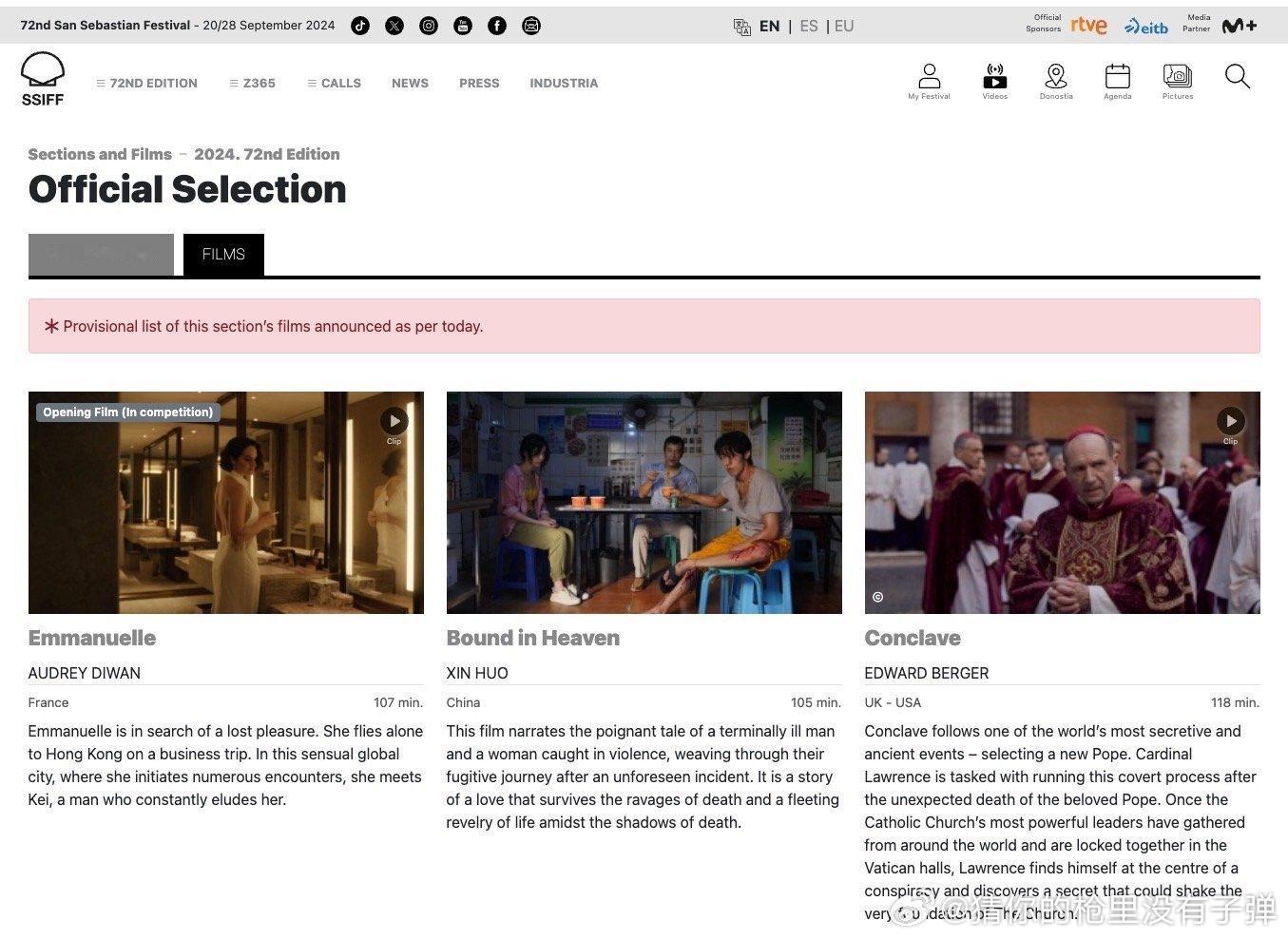Viewport: 1288px width, 939px height.
Task: Click the Opening Film (In competition) badge
Action: click(128, 412)
